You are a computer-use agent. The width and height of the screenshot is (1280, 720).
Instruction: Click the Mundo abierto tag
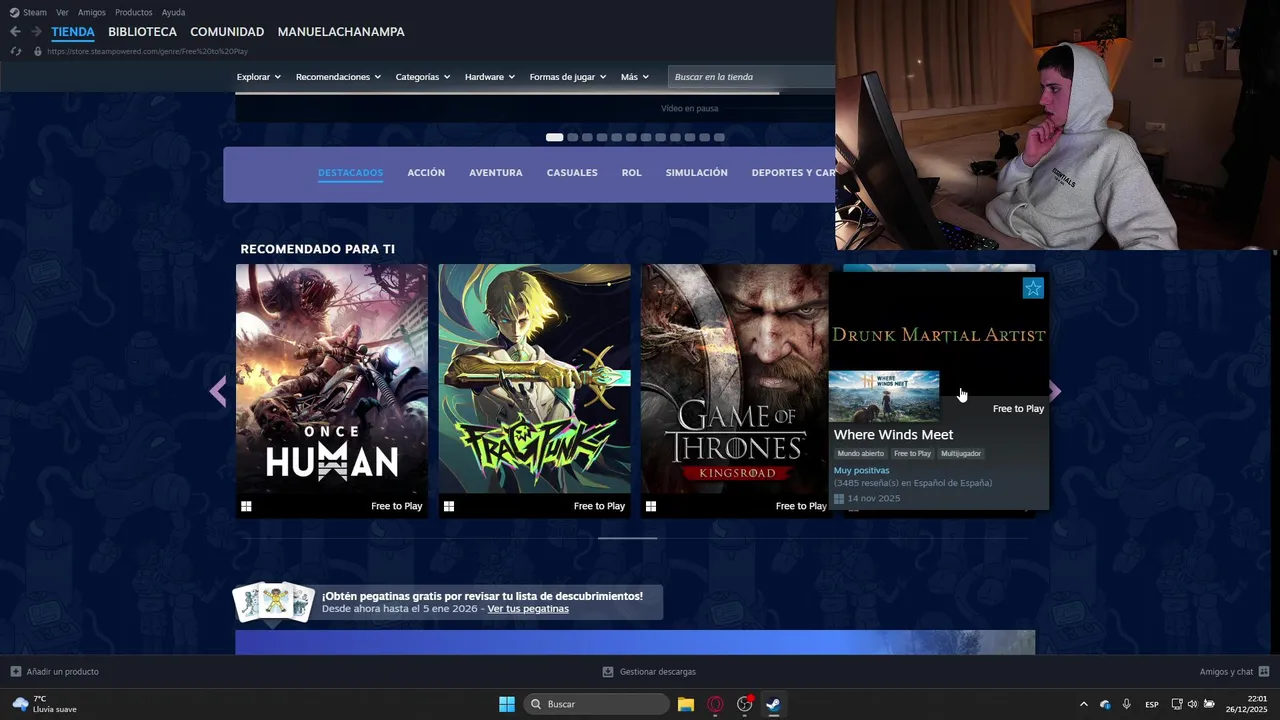861,454
